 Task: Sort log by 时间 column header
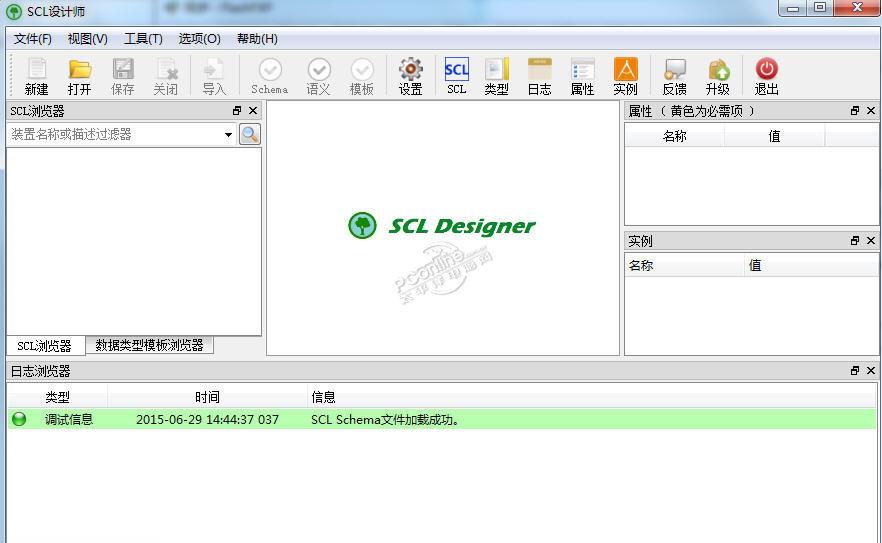(207, 397)
